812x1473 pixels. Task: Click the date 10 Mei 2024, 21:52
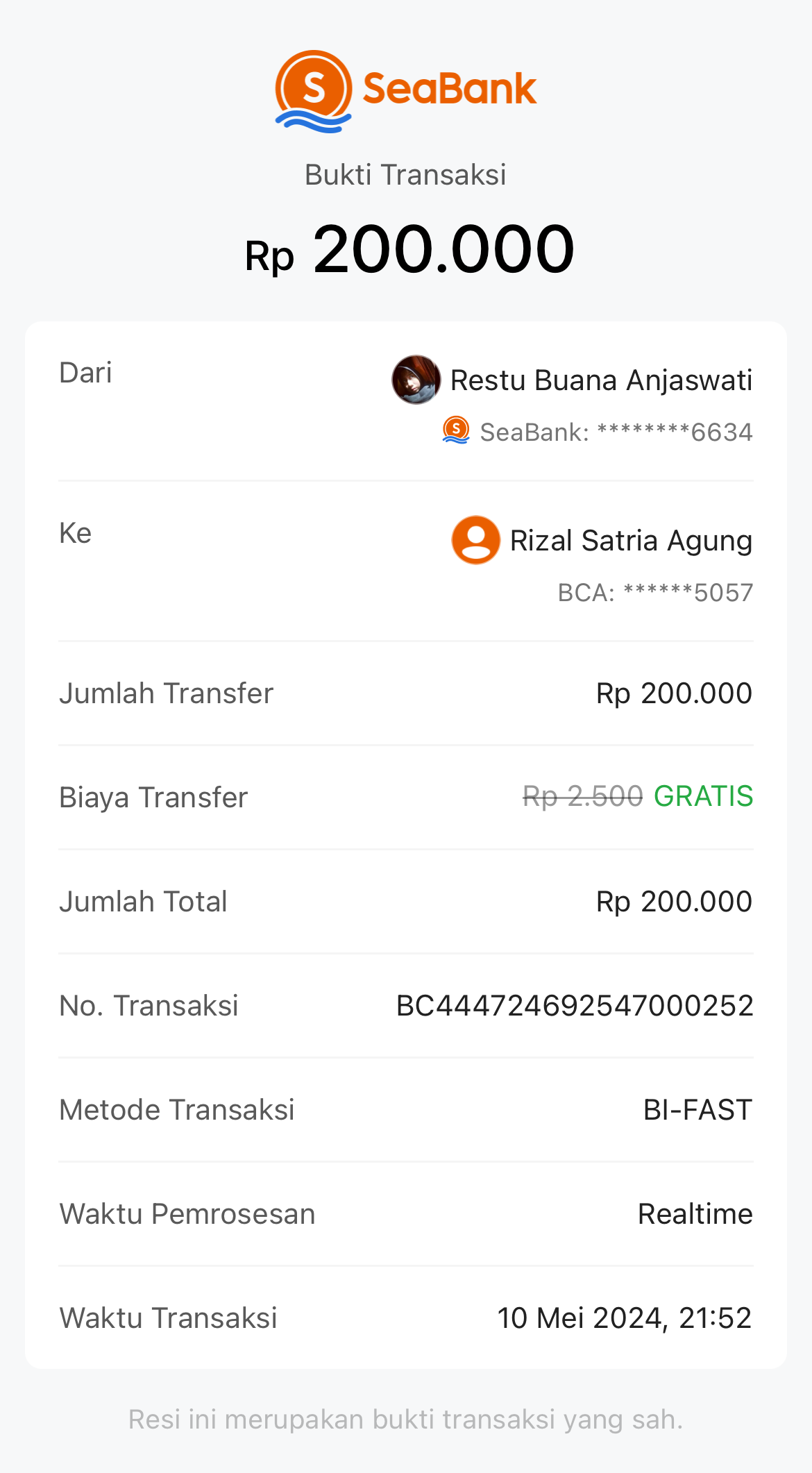point(624,1318)
